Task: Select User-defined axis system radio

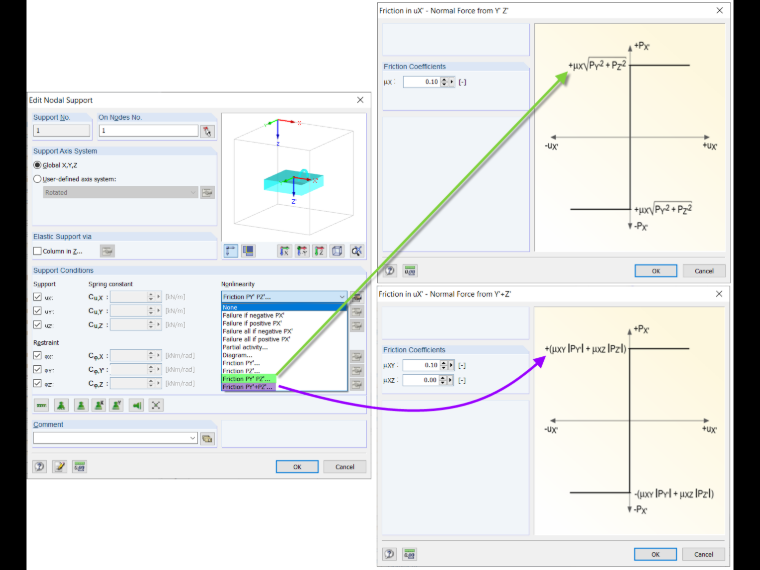Action: (37, 179)
